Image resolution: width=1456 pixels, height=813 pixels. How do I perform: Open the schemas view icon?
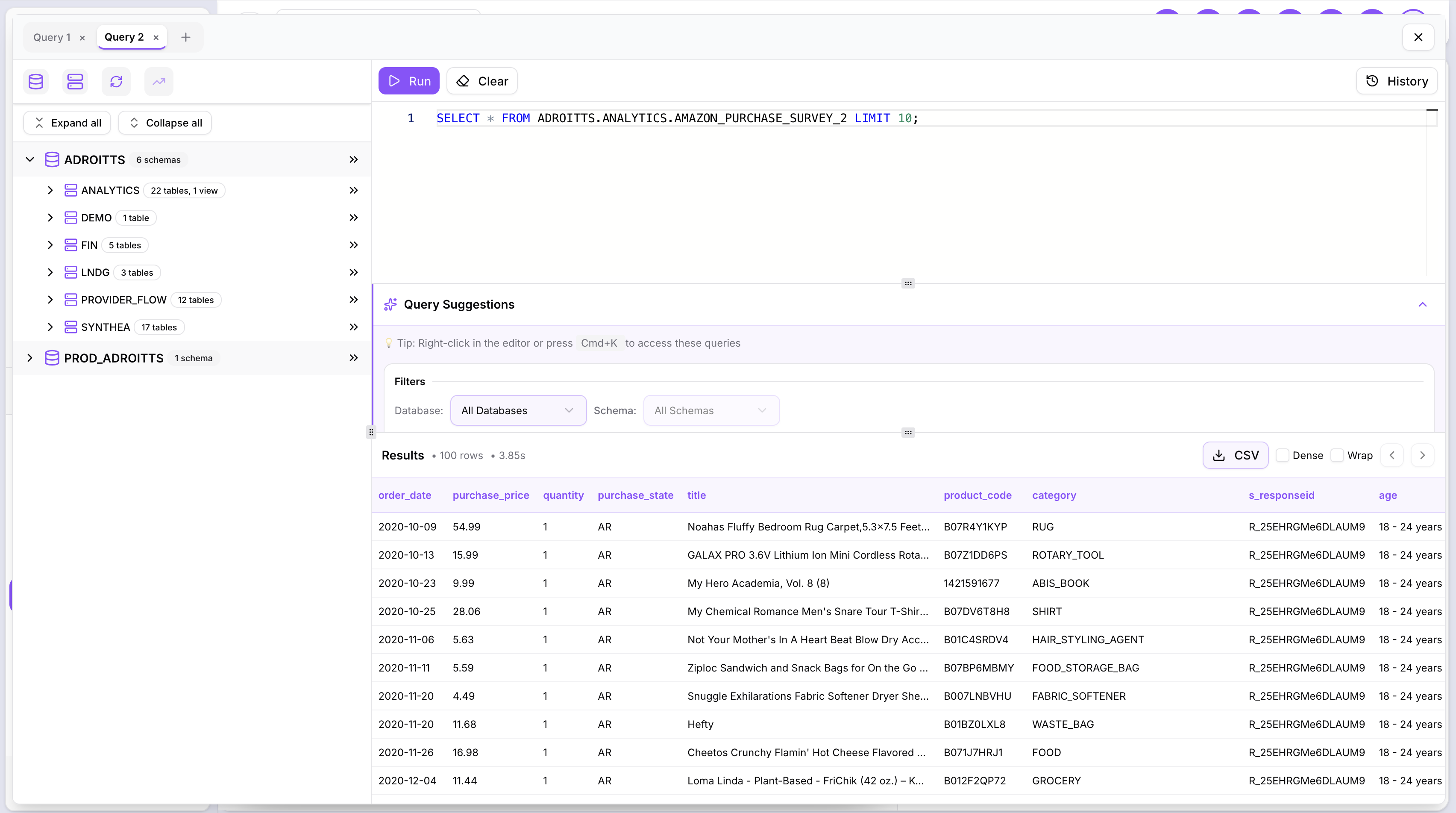click(75, 81)
